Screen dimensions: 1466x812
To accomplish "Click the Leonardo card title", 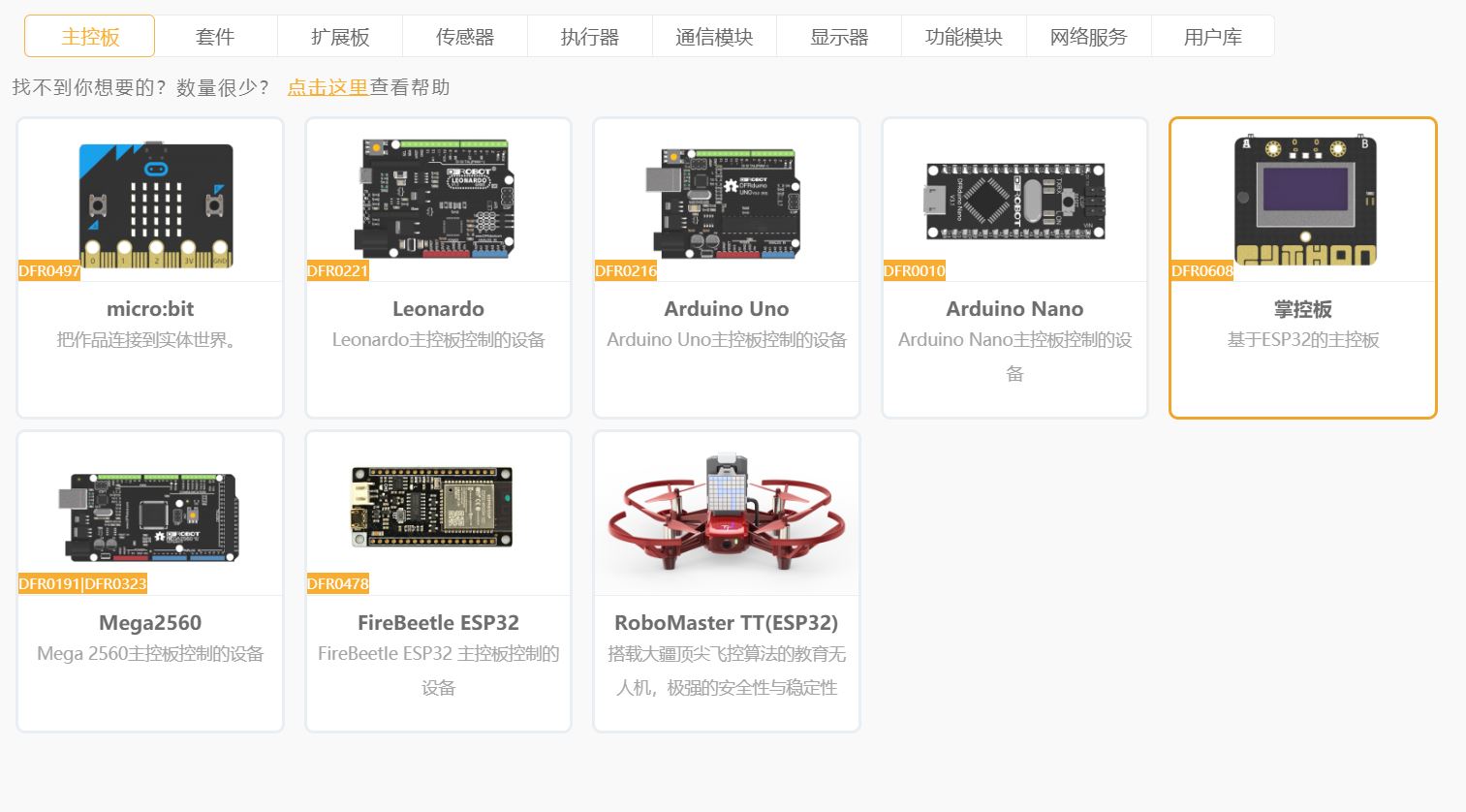I will 438,309.
